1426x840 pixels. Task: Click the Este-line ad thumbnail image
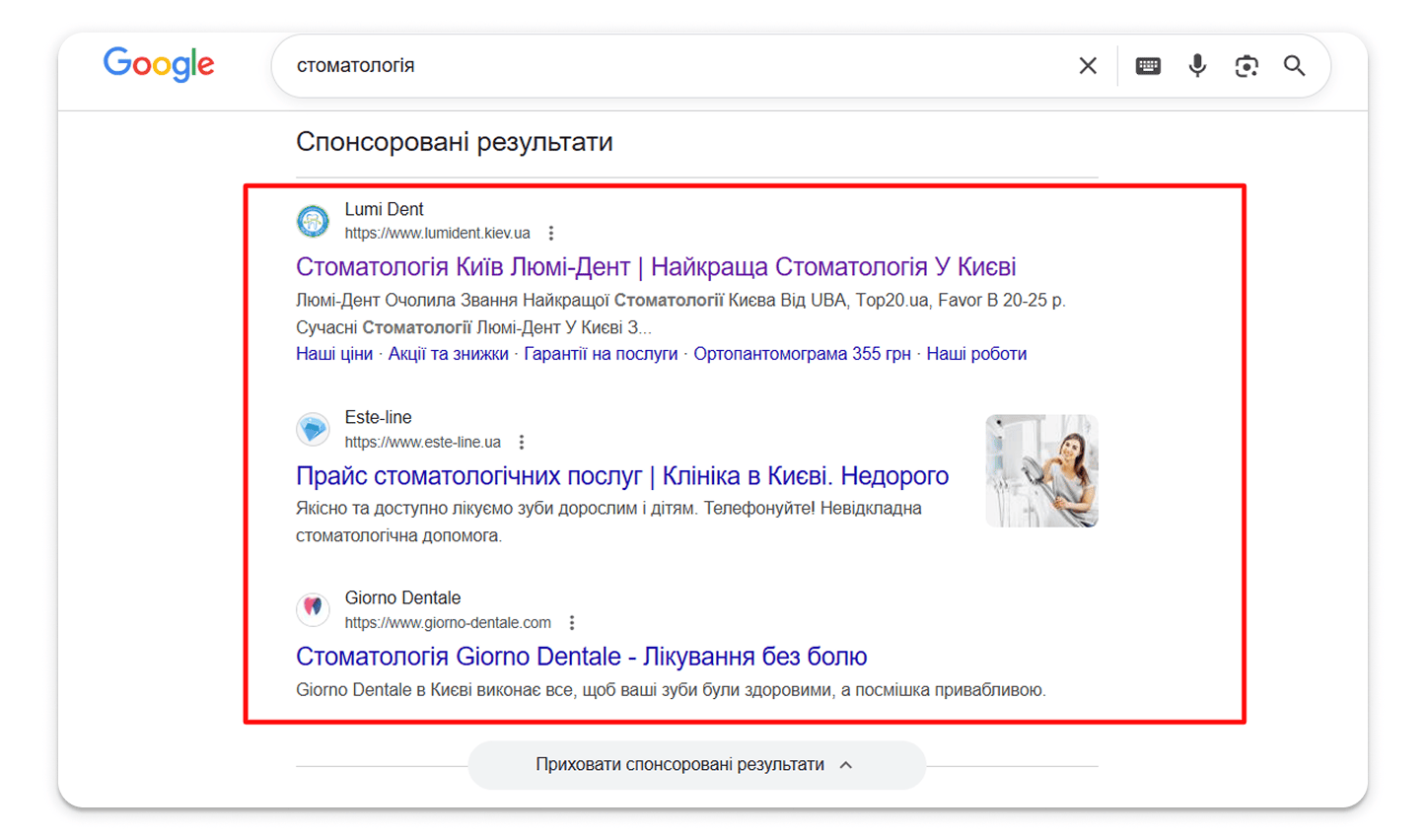tap(1041, 471)
